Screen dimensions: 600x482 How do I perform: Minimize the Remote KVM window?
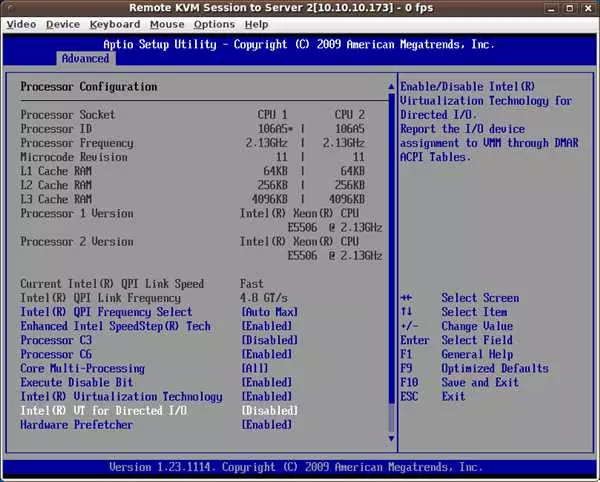pos(551,8)
